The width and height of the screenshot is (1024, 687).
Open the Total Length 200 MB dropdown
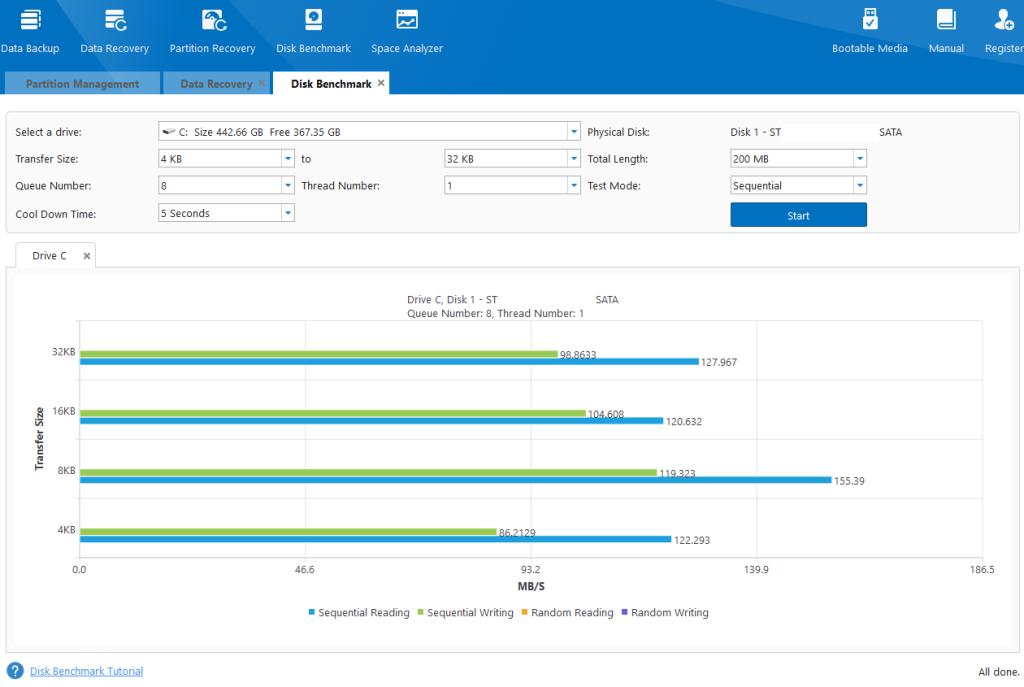pyautogui.click(x=859, y=159)
